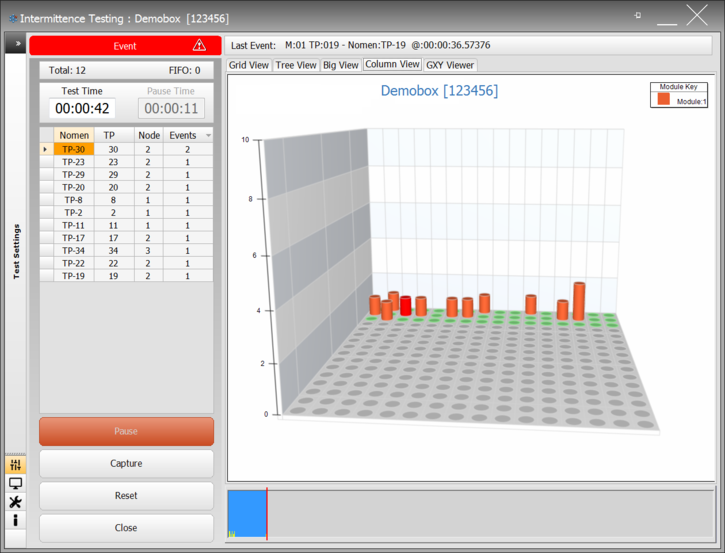Switch to the Grid View tab
Image resolution: width=725 pixels, height=553 pixels.
click(x=249, y=65)
